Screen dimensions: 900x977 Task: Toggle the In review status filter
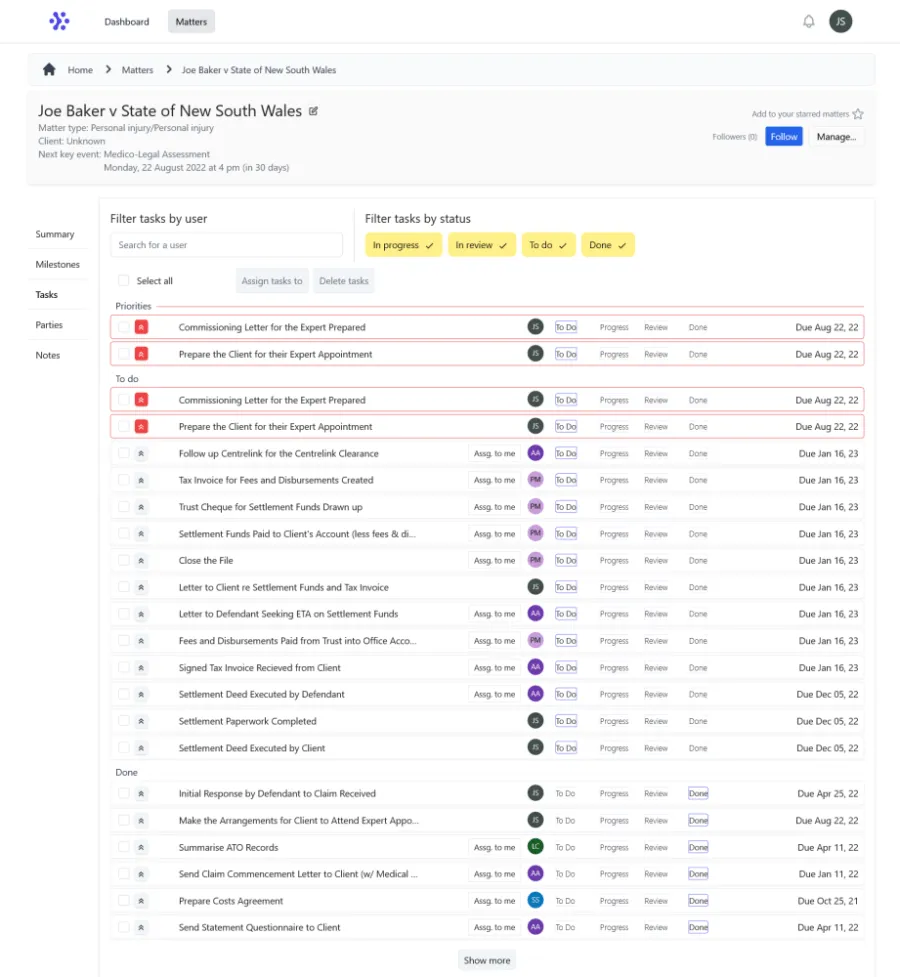(482, 245)
